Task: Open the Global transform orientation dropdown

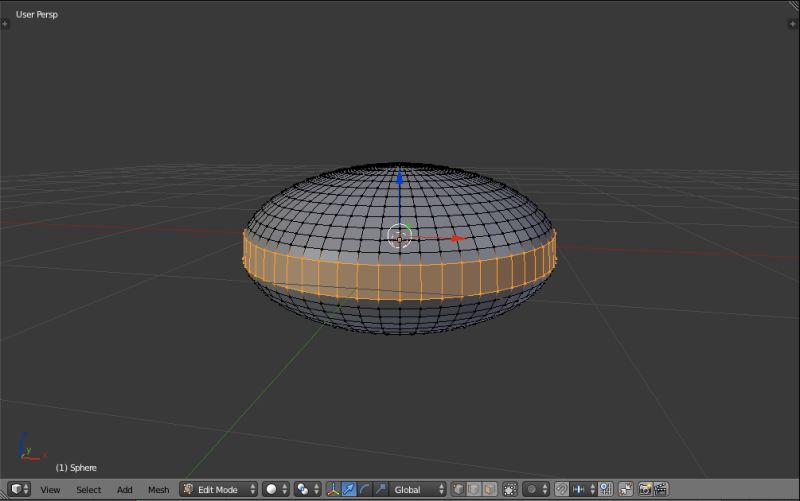Action: coord(417,489)
